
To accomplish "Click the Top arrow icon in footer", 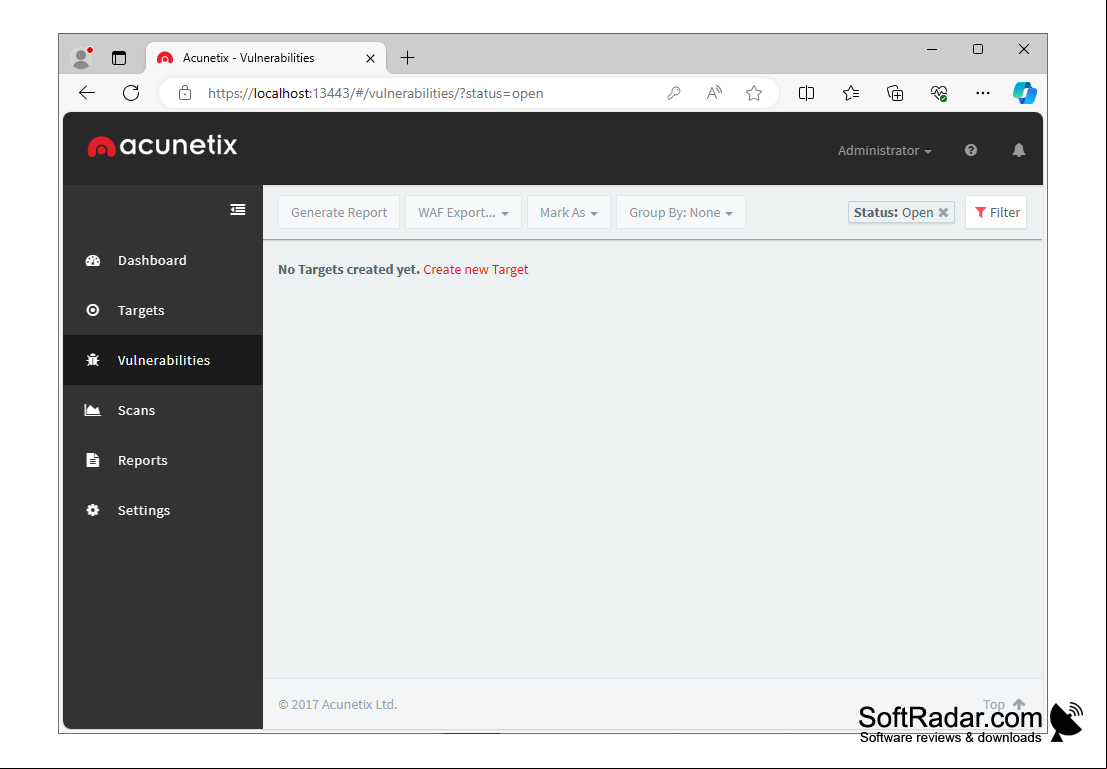I will [1018, 704].
